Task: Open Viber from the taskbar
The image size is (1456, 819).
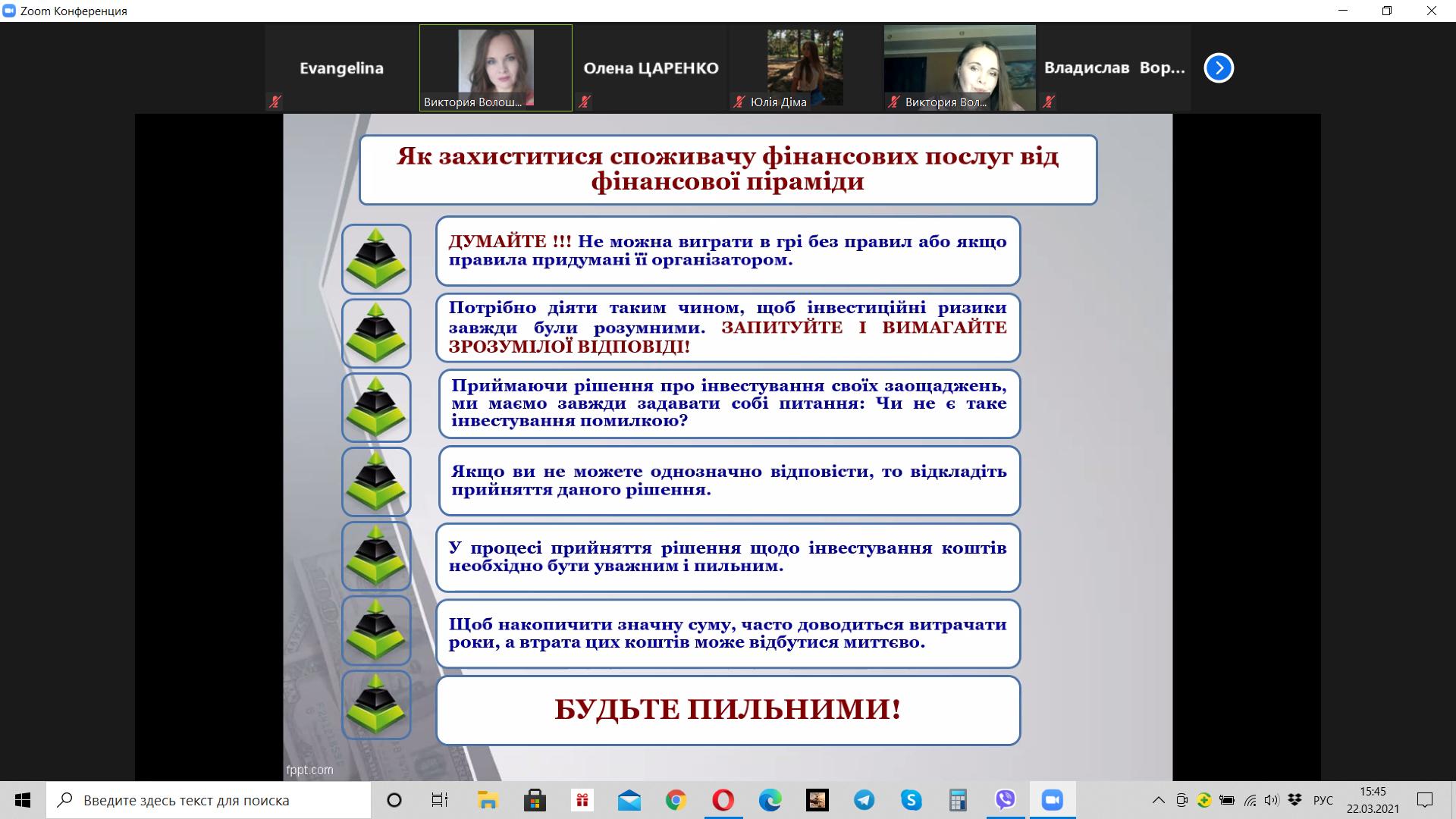Action: [x=1005, y=800]
